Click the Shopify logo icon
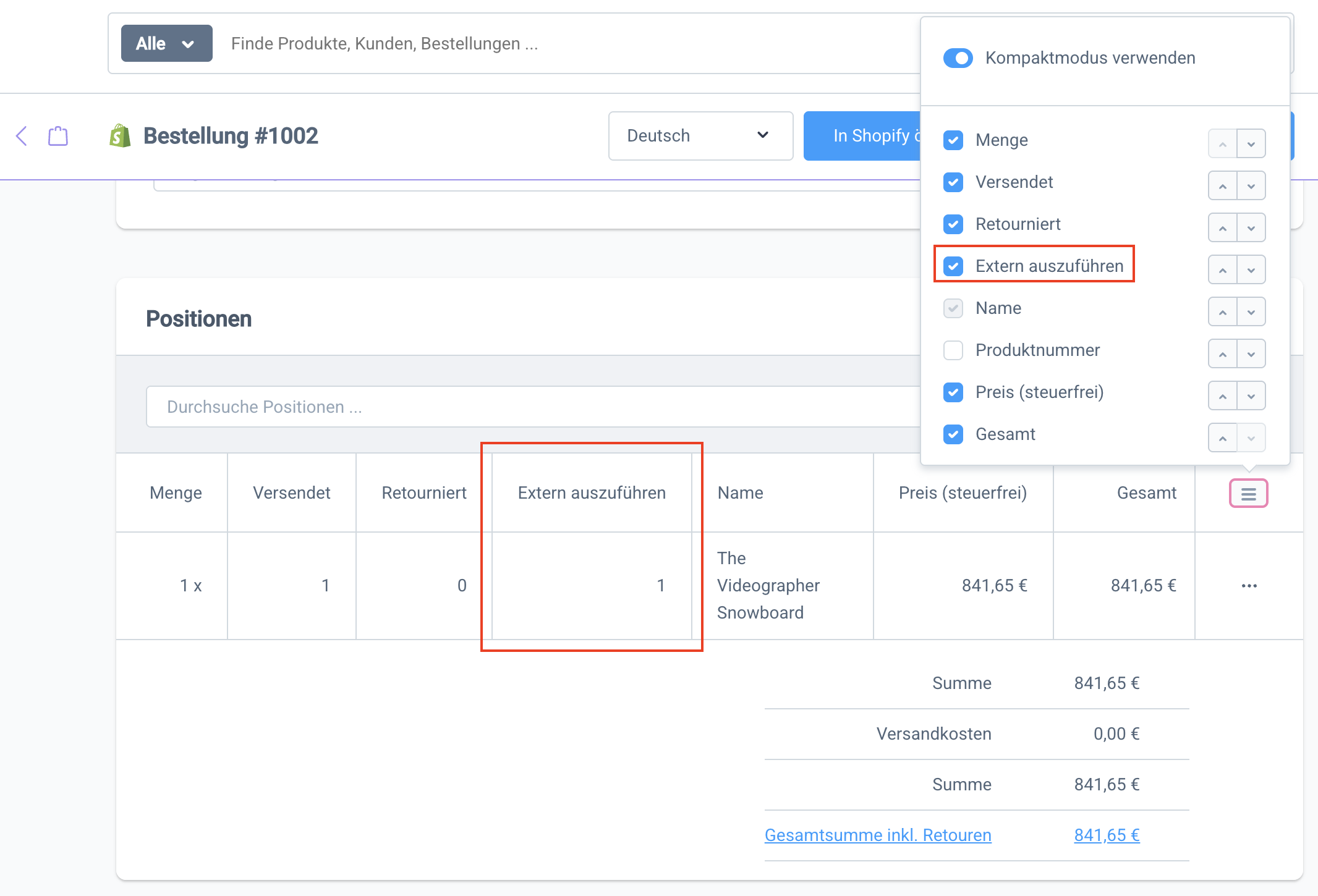1318x896 pixels. (120, 136)
